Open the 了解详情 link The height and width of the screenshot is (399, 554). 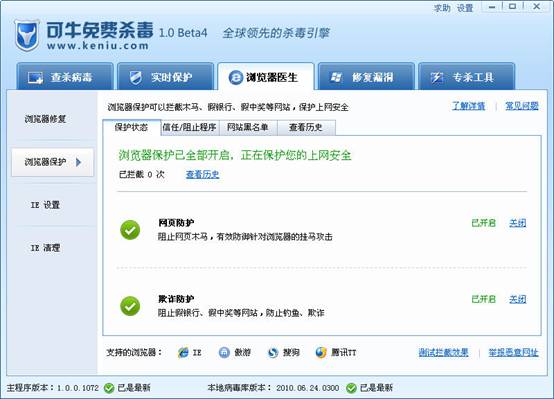tap(468, 106)
